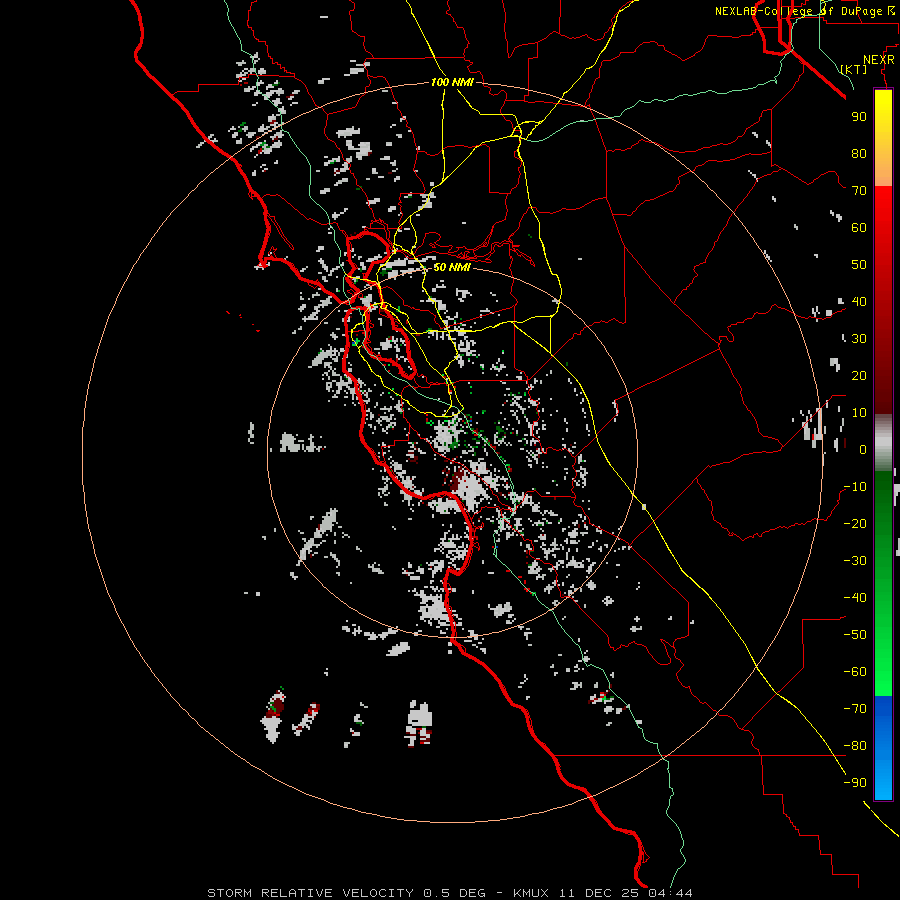Click the -20 value on the velocity scale
Image resolution: width=900 pixels, height=900 pixels.
(855, 523)
